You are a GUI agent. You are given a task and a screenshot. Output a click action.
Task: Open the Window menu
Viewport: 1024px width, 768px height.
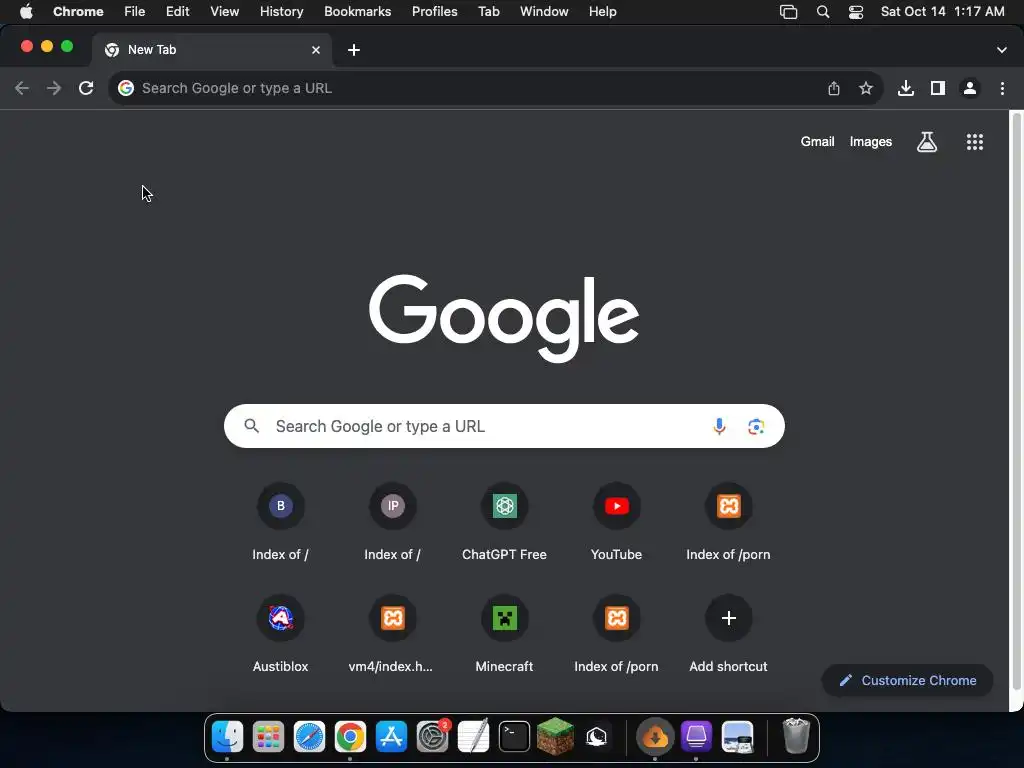coord(544,12)
